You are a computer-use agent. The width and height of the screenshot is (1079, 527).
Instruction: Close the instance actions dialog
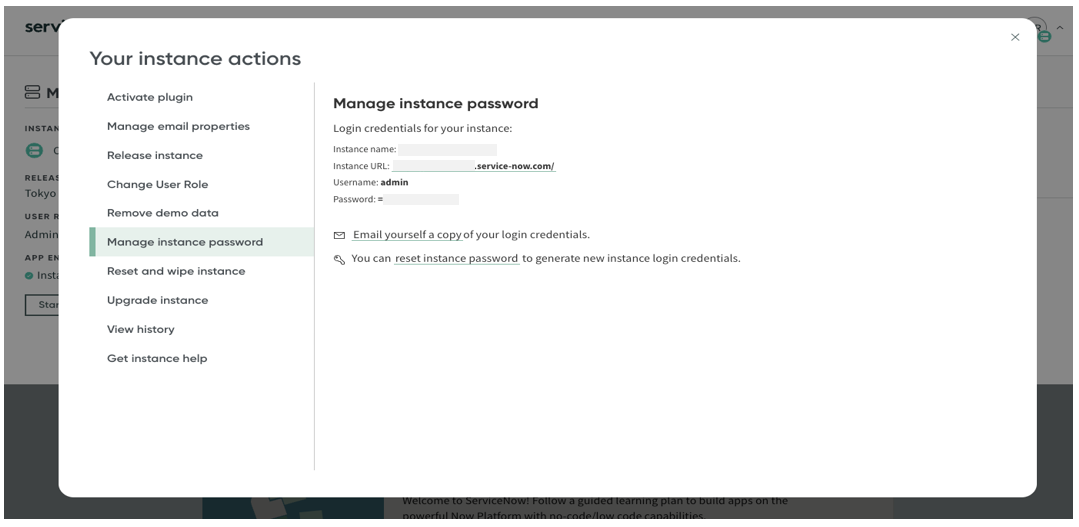[x=1015, y=37]
